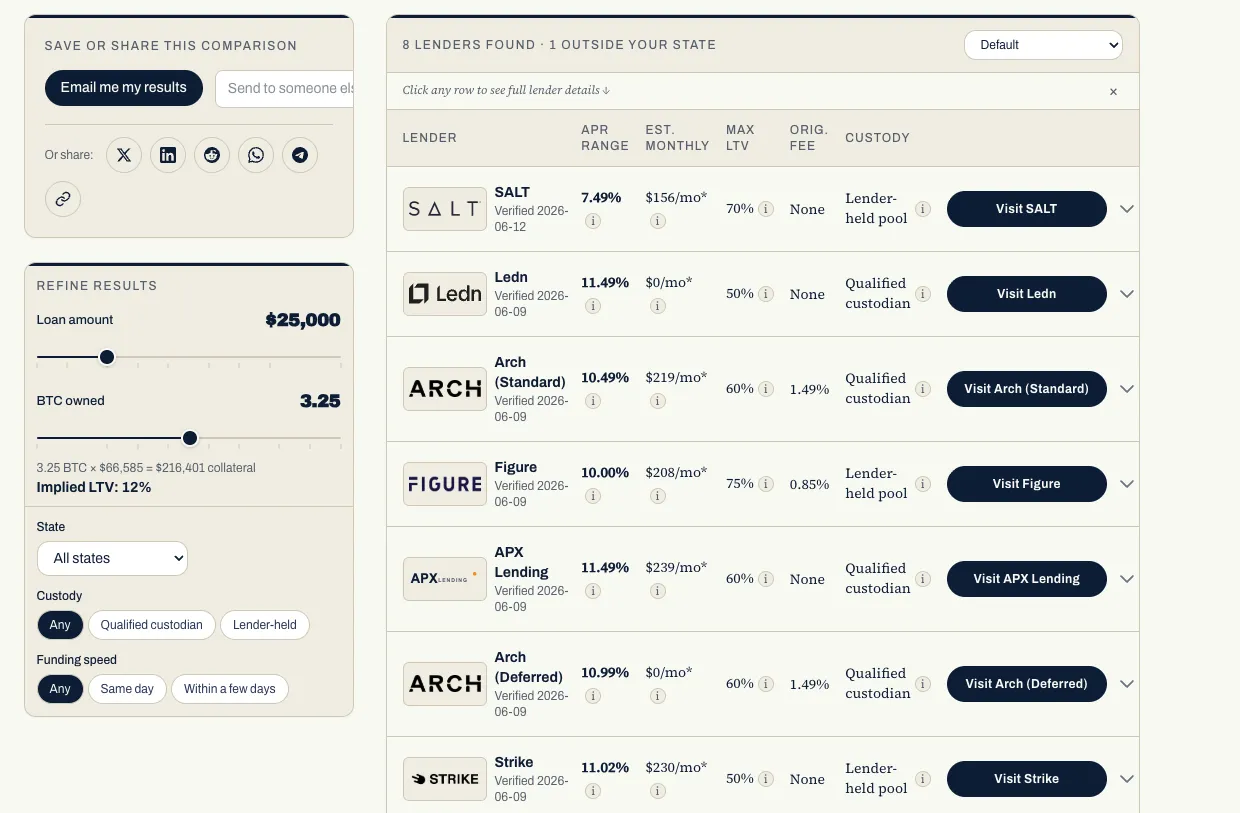Click the APR RANGE column header
The width and height of the screenshot is (1240, 813).
(x=605, y=138)
